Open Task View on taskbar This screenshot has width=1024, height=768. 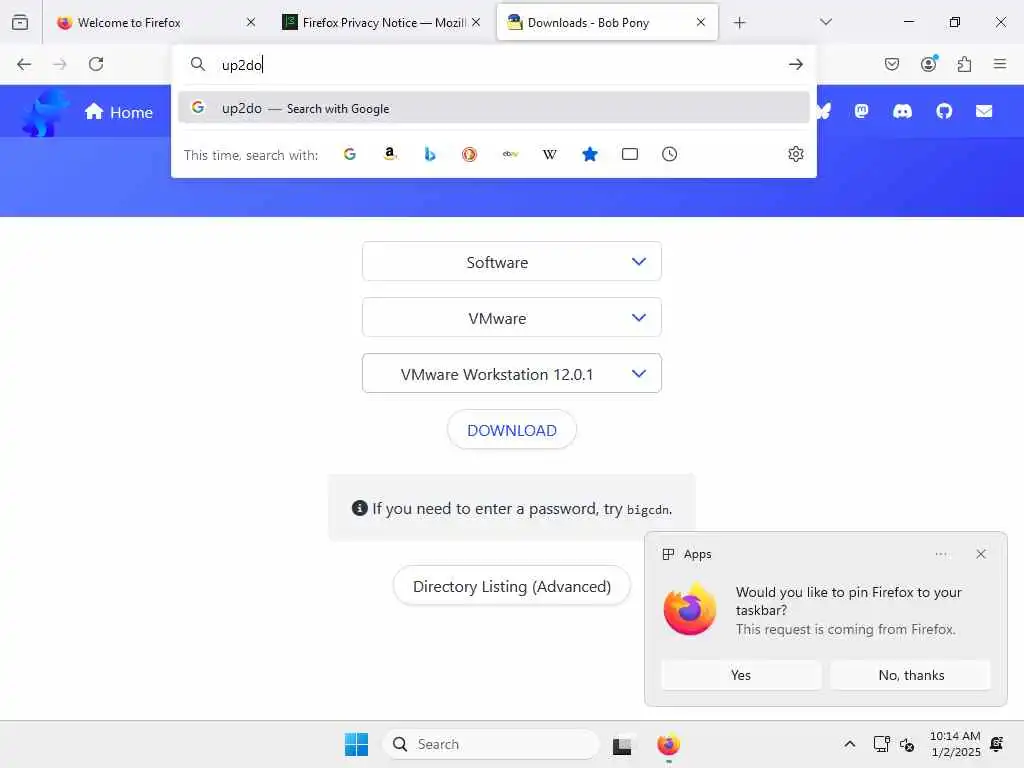coord(622,745)
